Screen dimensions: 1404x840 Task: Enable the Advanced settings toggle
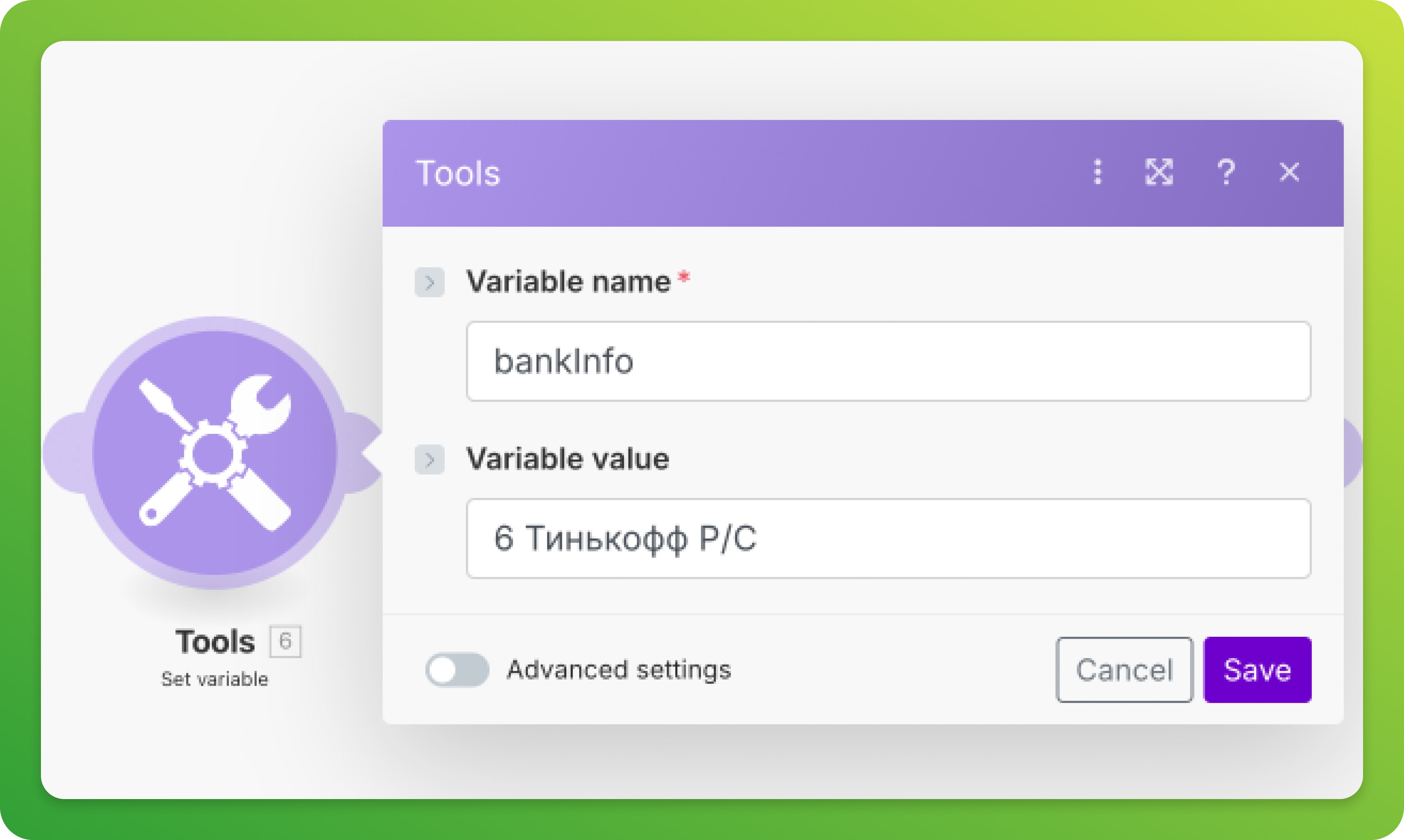click(x=457, y=670)
